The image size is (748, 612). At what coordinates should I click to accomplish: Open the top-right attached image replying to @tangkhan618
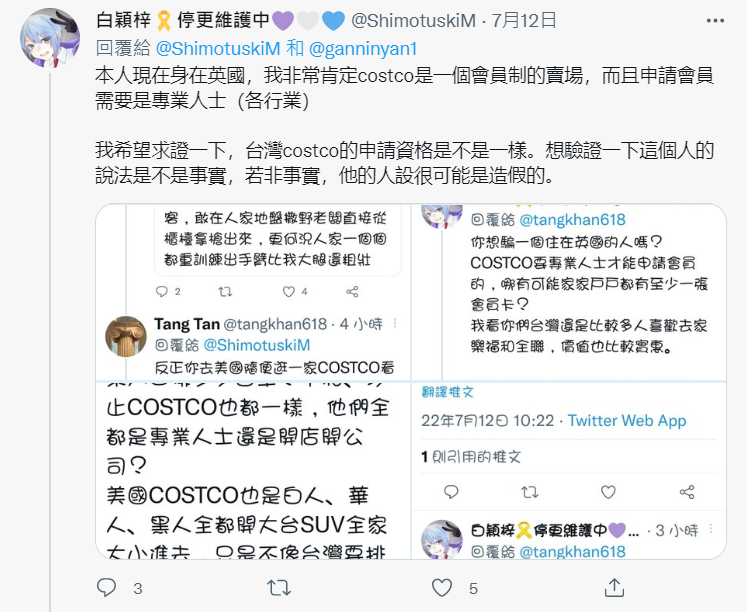point(569,292)
